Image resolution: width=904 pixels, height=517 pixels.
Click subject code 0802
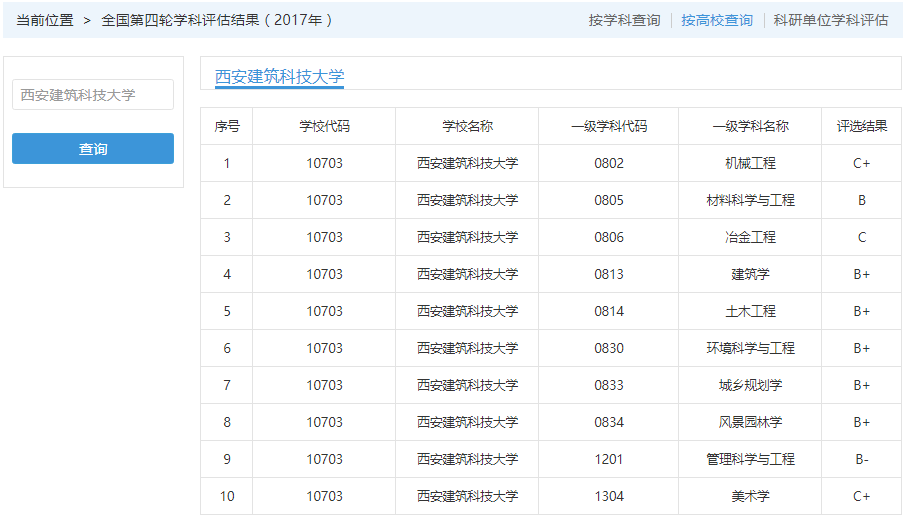pyautogui.click(x=609, y=163)
